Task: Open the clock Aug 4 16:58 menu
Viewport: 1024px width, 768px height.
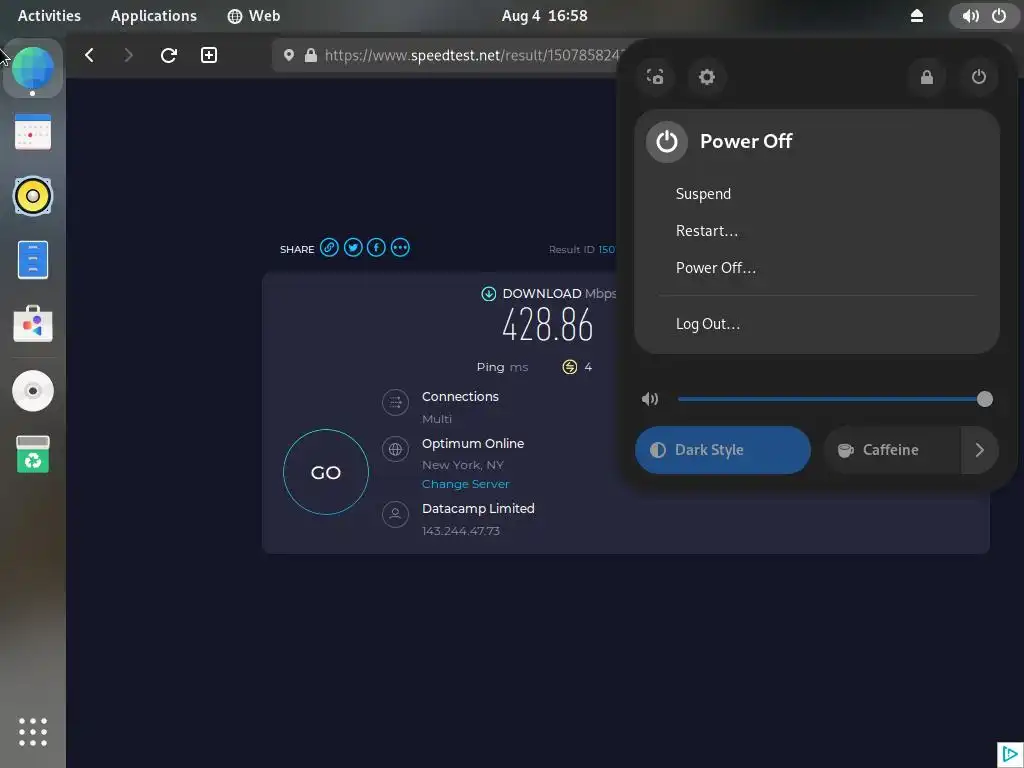Action: [x=545, y=16]
